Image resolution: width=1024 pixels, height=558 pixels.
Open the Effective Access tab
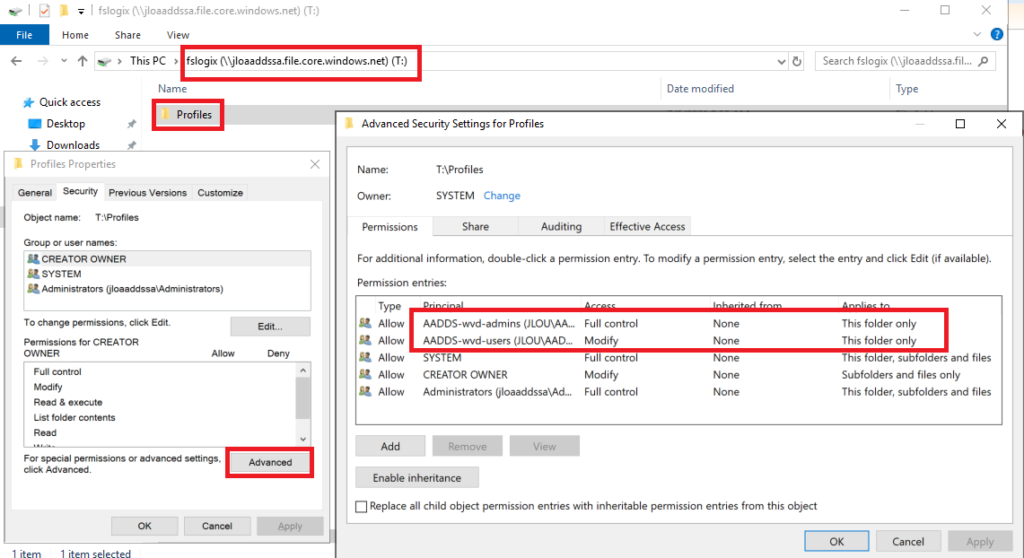(647, 226)
